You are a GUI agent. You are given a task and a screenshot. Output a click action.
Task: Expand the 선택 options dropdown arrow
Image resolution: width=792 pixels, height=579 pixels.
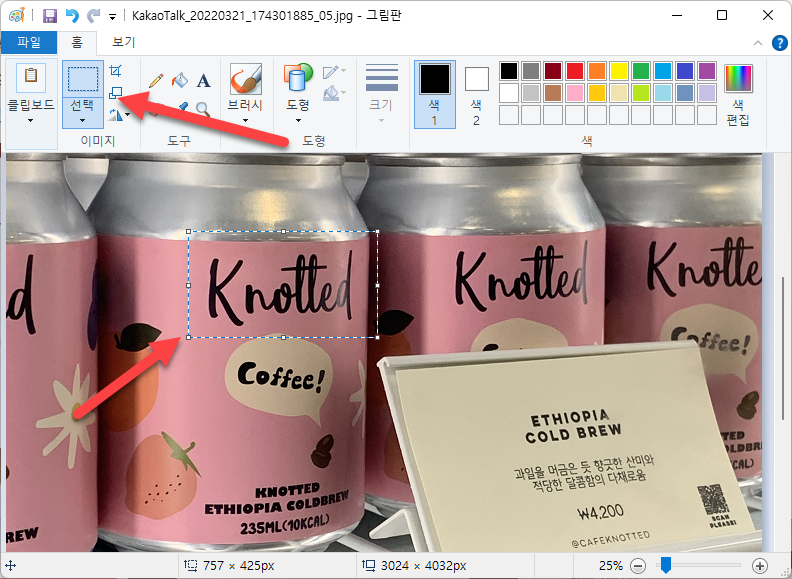click(82, 121)
